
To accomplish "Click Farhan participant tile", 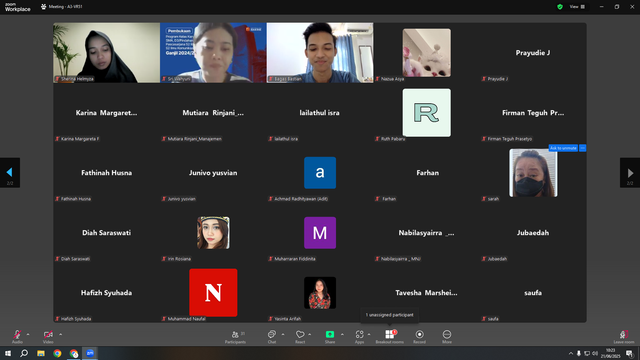I will pos(427,173).
